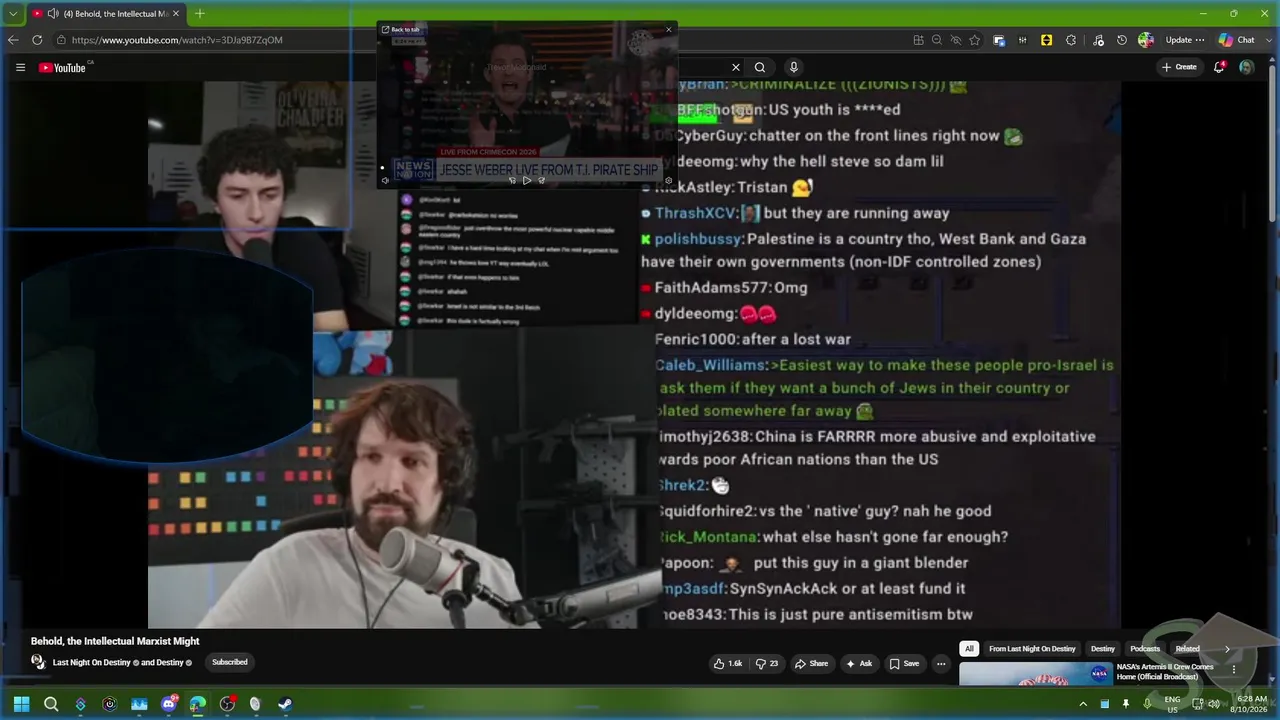The width and height of the screenshot is (1280, 720).
Task: Click the channel avatar below the title
Action: (38, 662)
